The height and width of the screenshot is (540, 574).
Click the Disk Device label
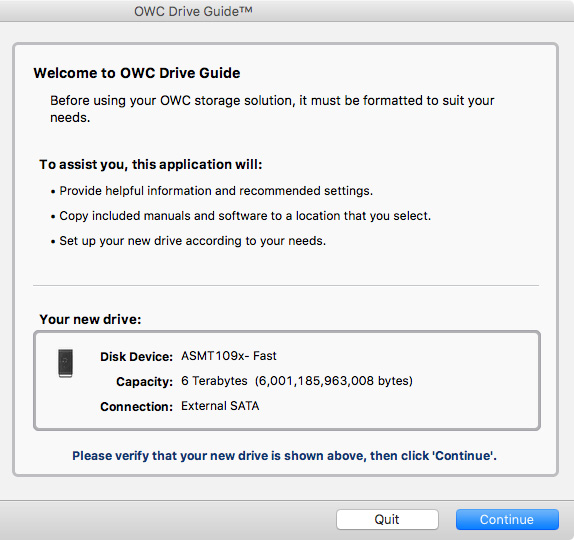pyautogui.click(x=137, y=357)
